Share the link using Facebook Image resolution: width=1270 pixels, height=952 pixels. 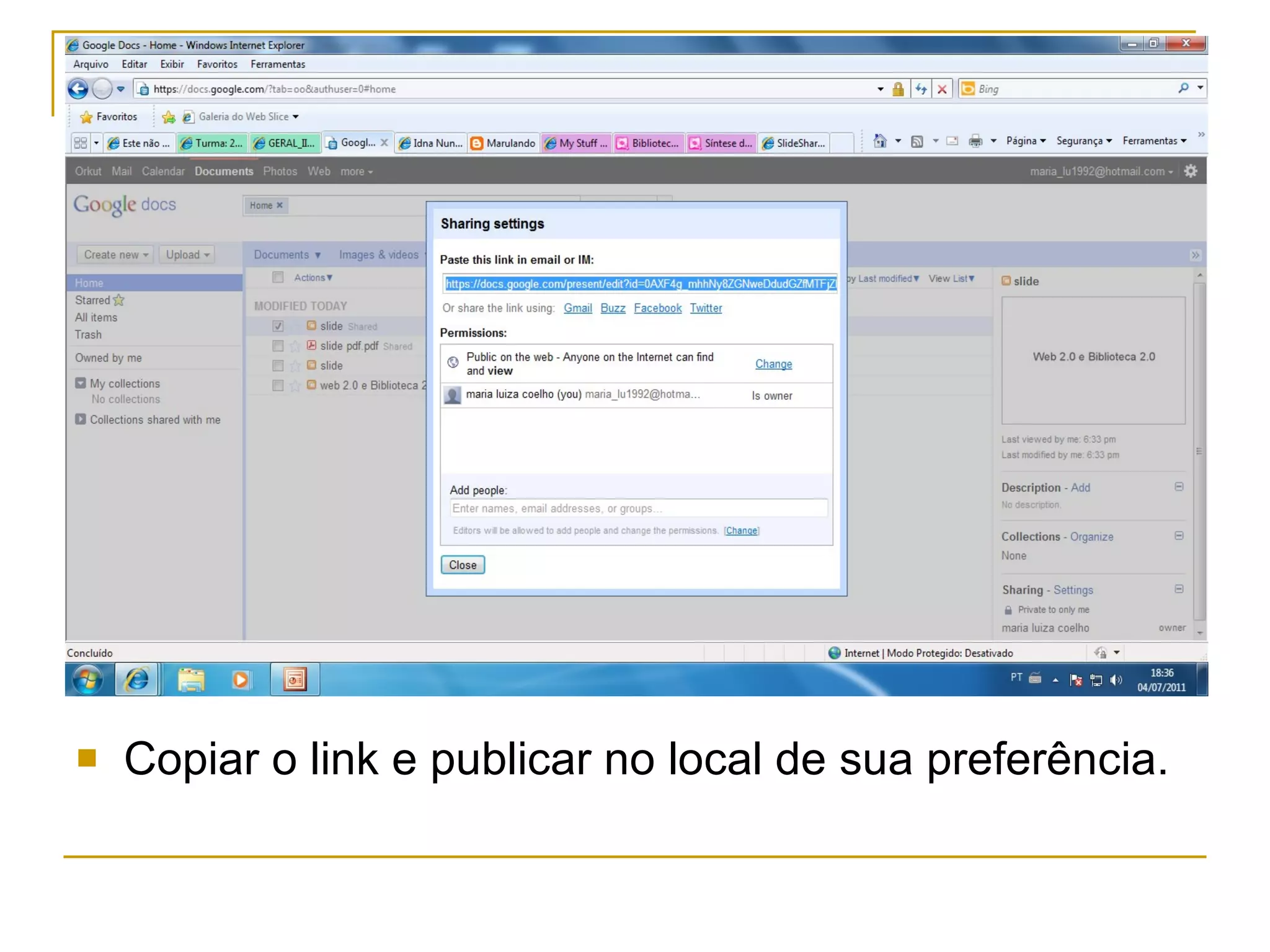(657, 308)
